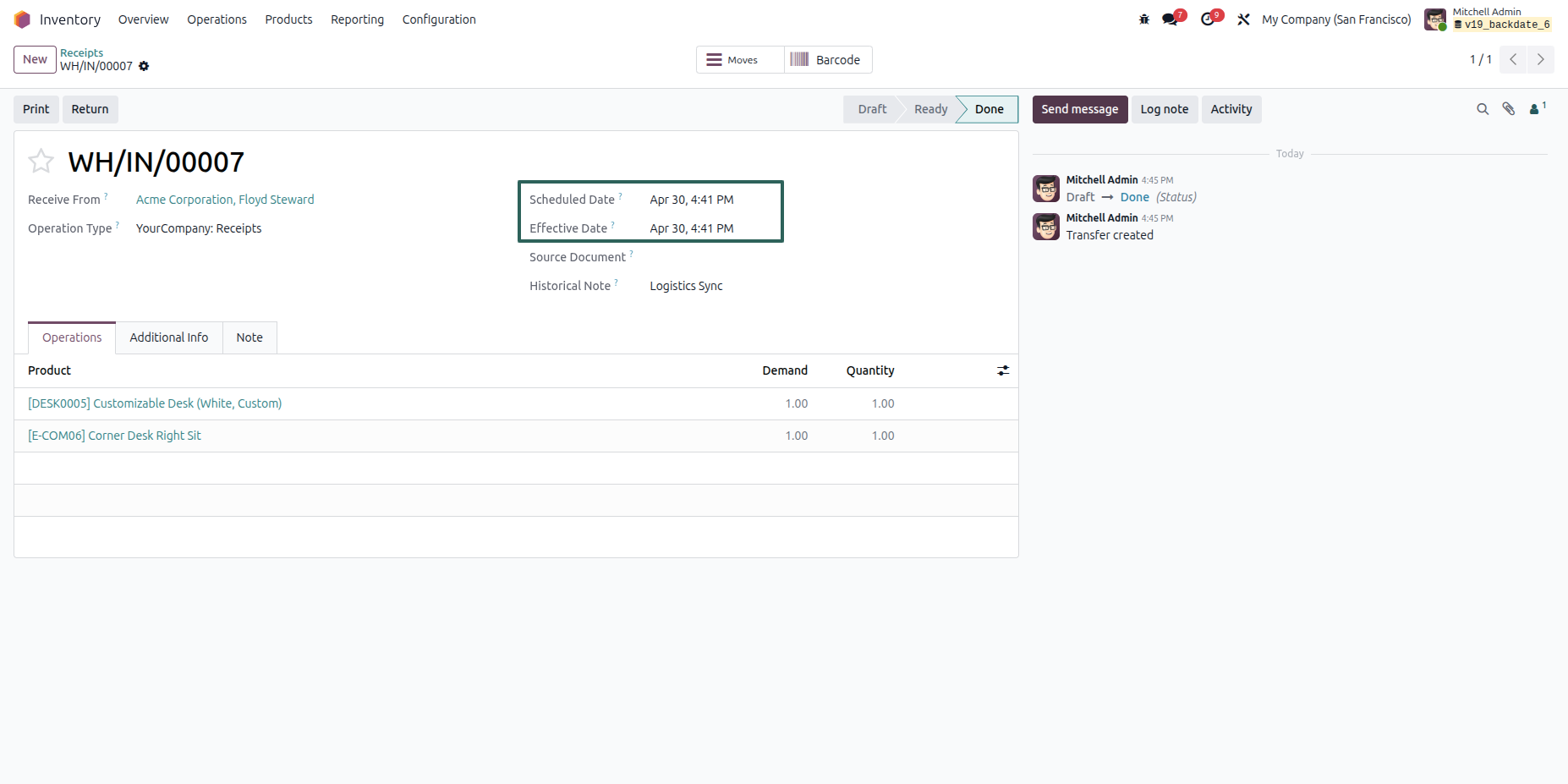
Task: Go to next record arrow
Action: pyautogui.click(x=1540, y=59)
